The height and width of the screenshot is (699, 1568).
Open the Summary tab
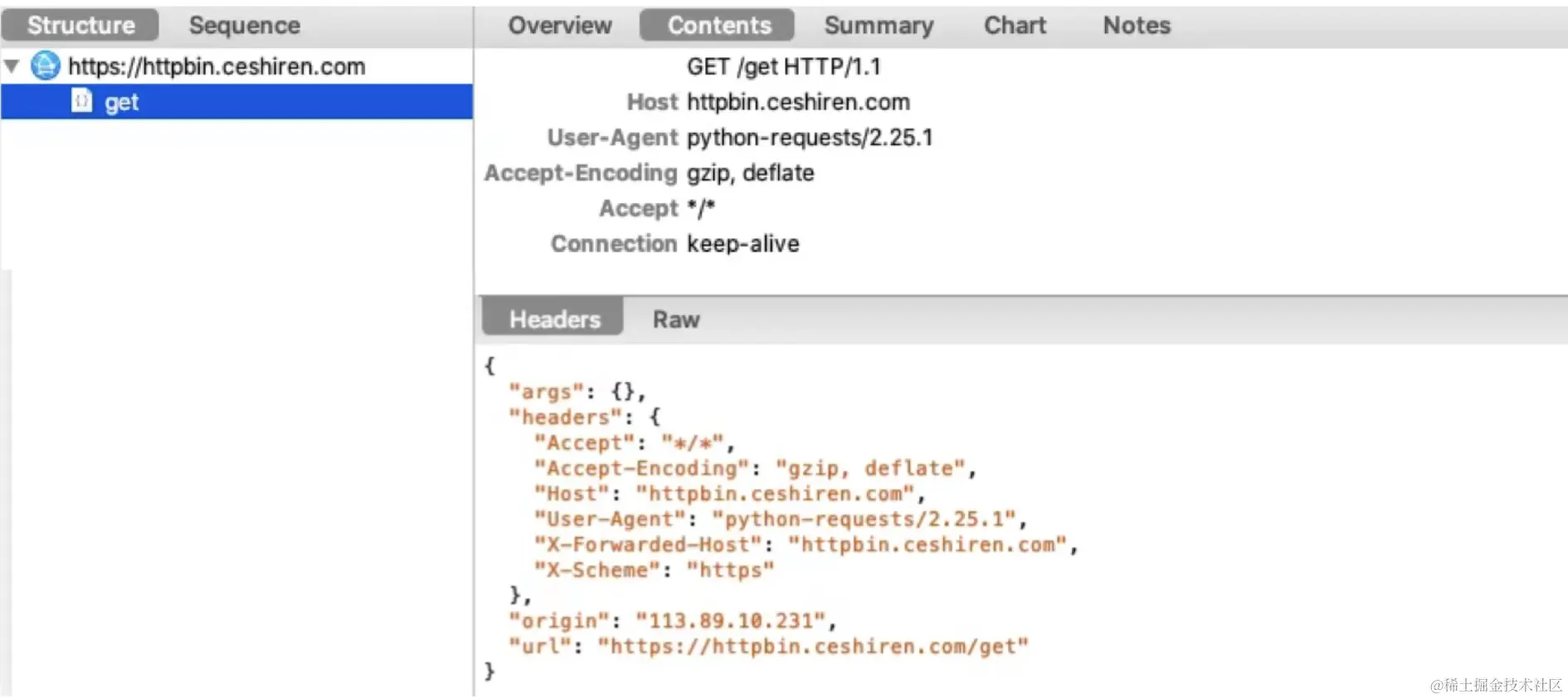point(879,26)
